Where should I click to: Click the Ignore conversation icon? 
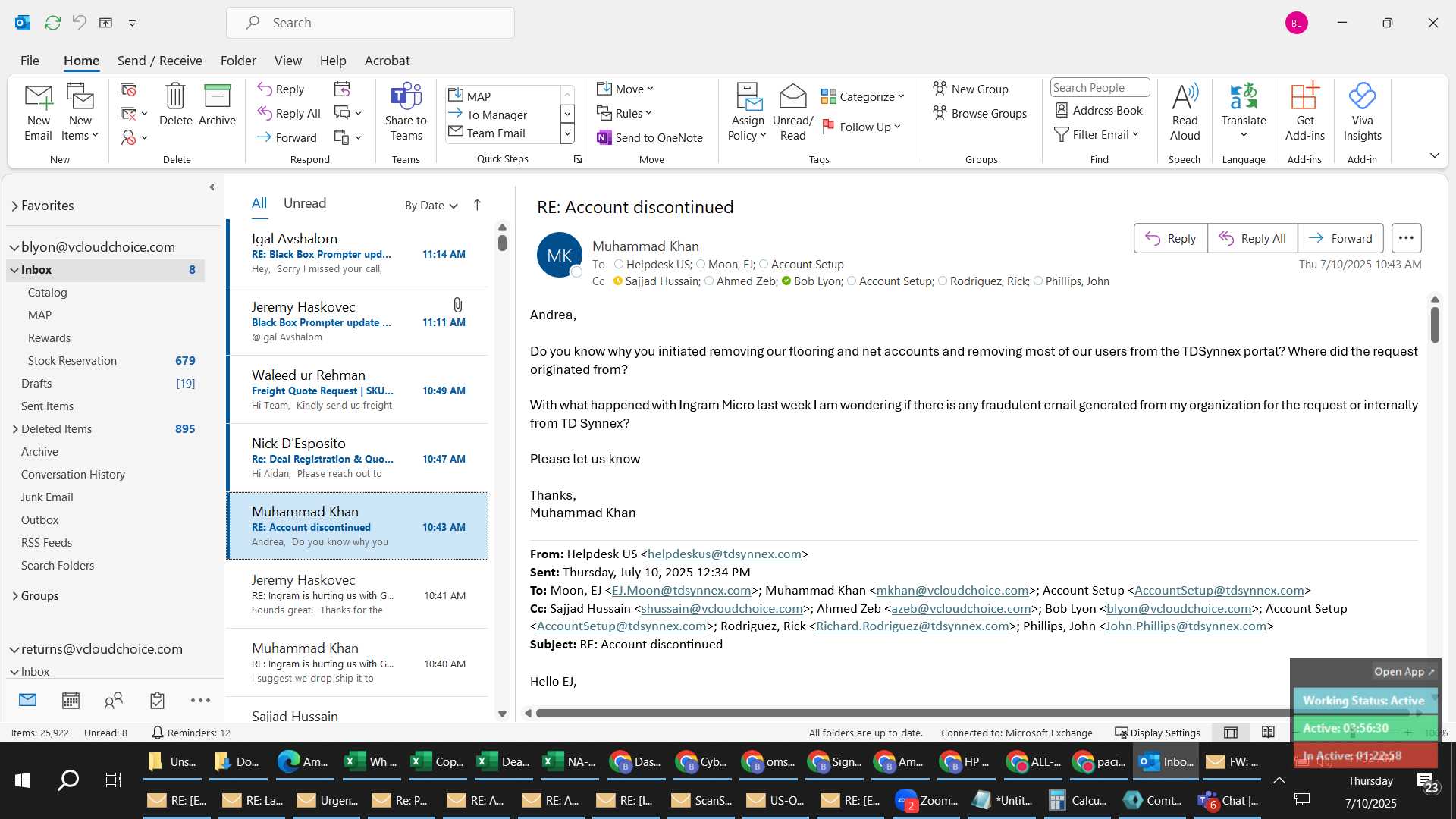click(128, 90)
